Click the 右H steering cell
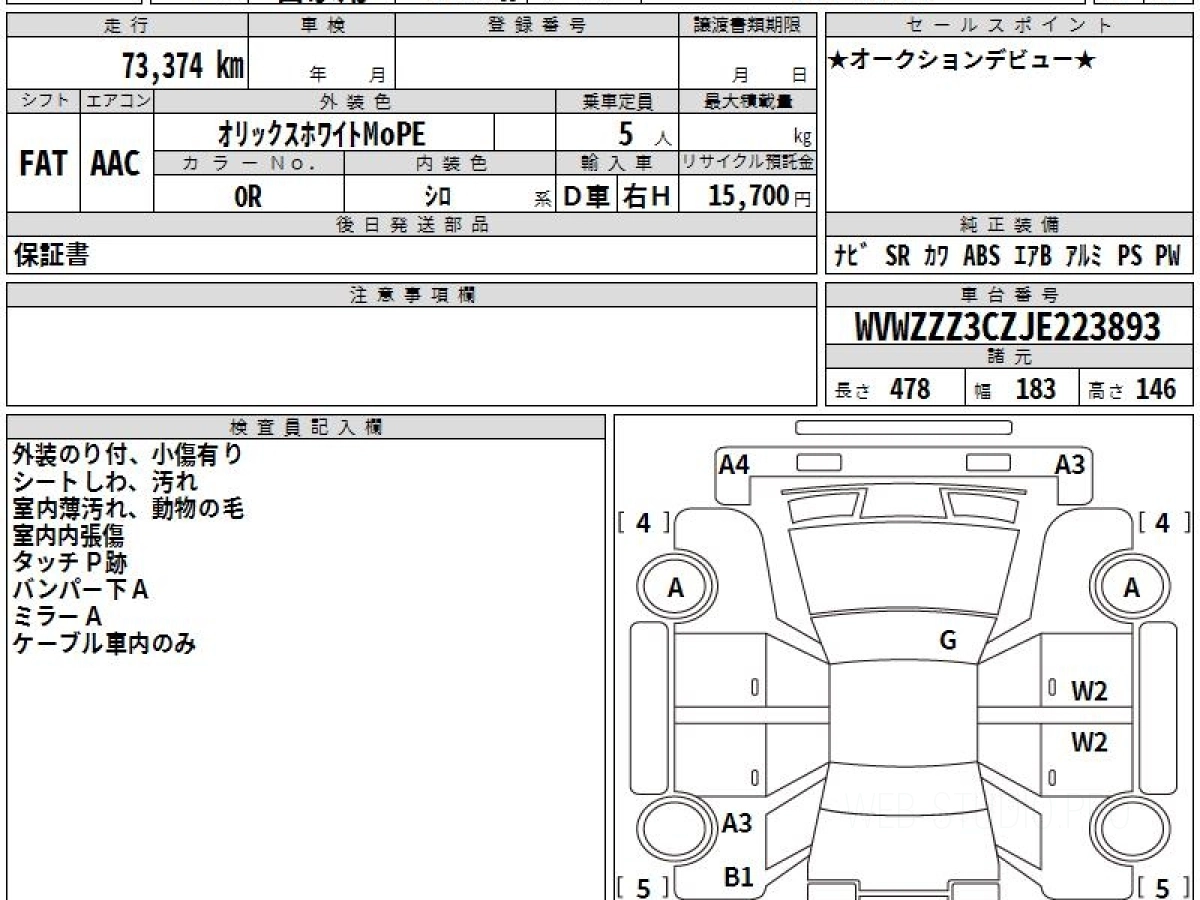 (646, 197)
